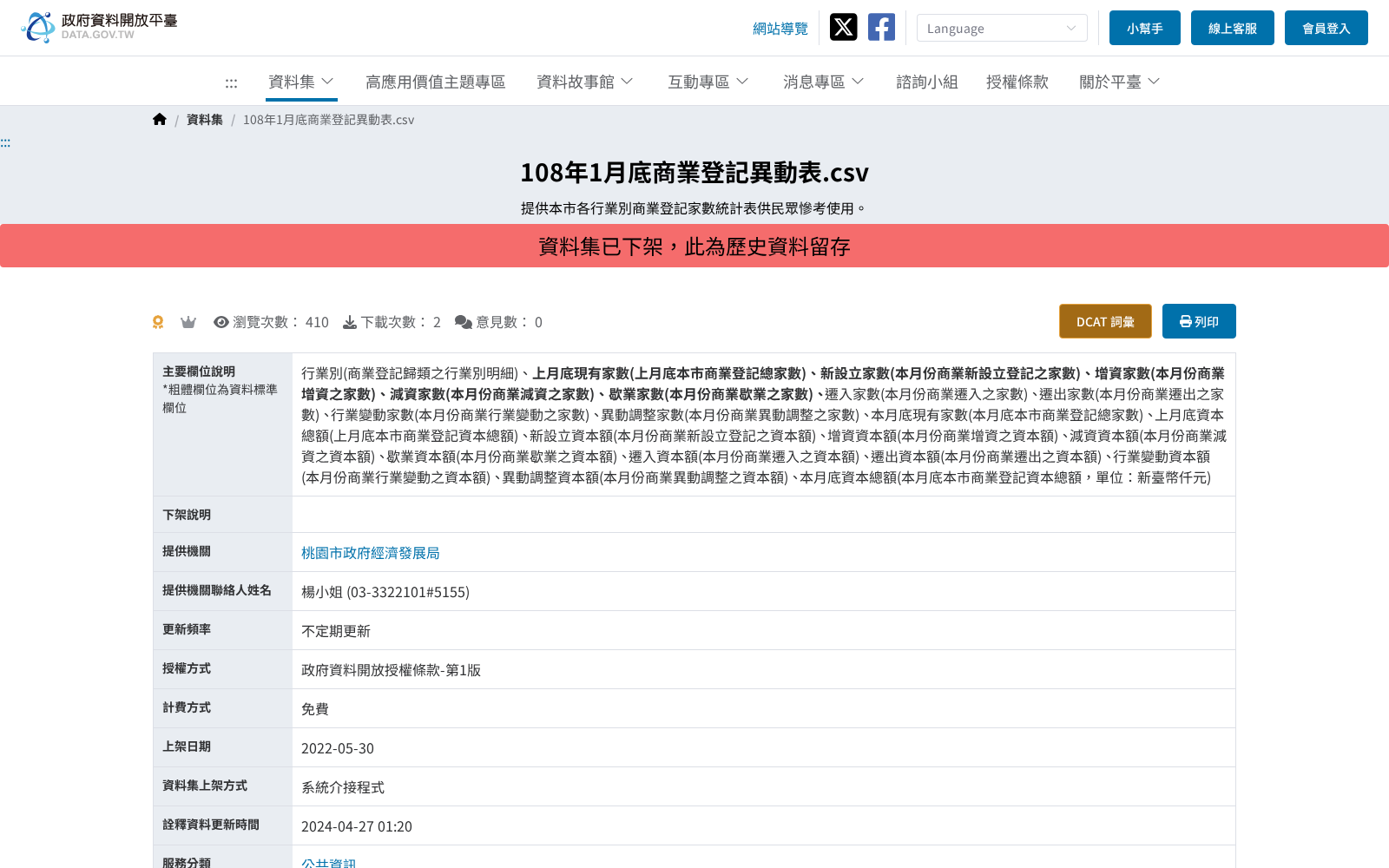
Task: Click the timestamp 2024-04-27 01:20
Action: 357,826
